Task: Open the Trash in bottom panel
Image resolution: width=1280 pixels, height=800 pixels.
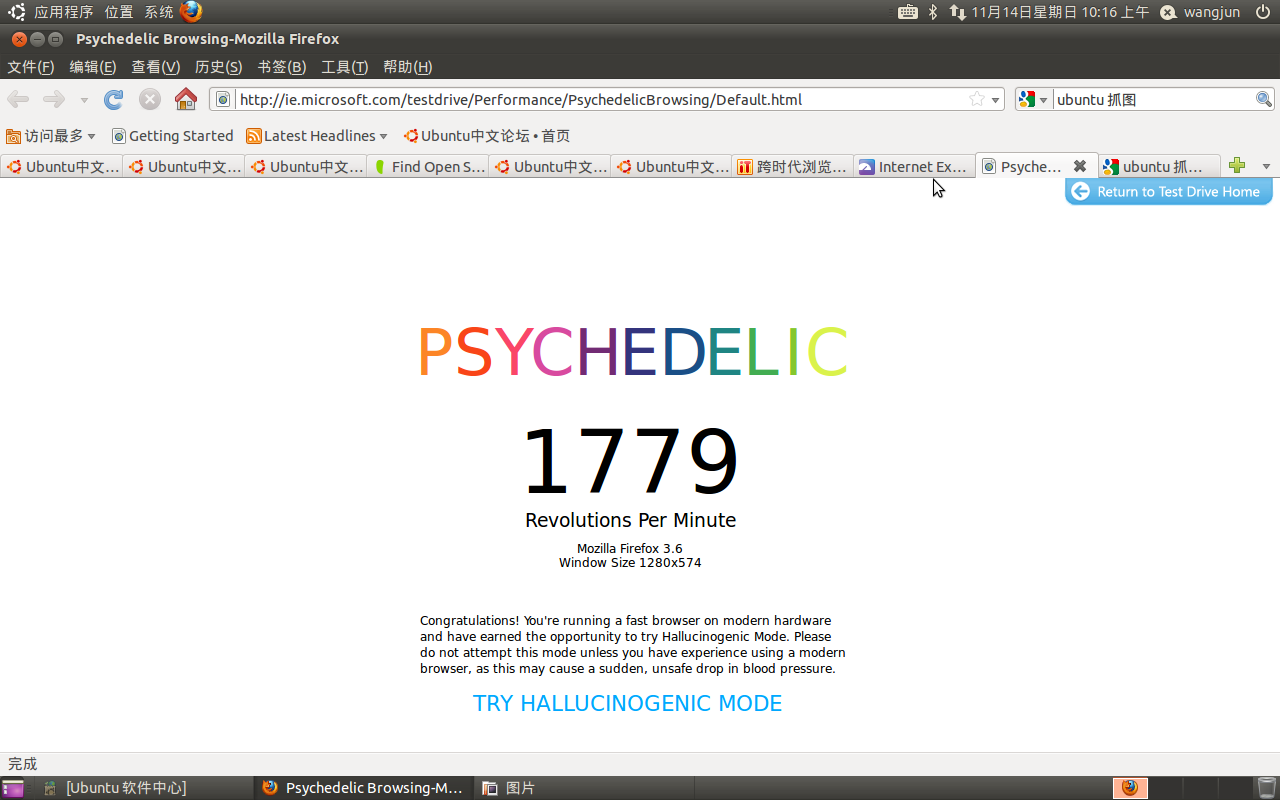Action: click(1266, 788)
